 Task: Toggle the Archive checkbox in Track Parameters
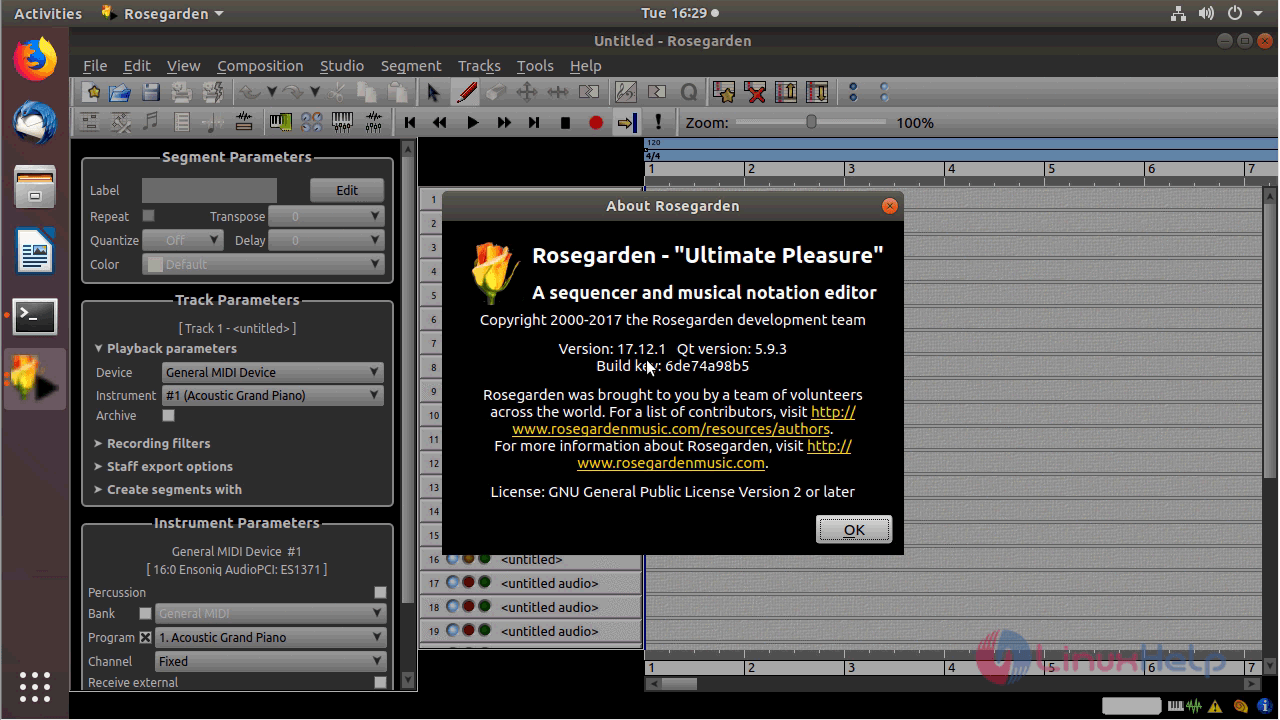168,415
